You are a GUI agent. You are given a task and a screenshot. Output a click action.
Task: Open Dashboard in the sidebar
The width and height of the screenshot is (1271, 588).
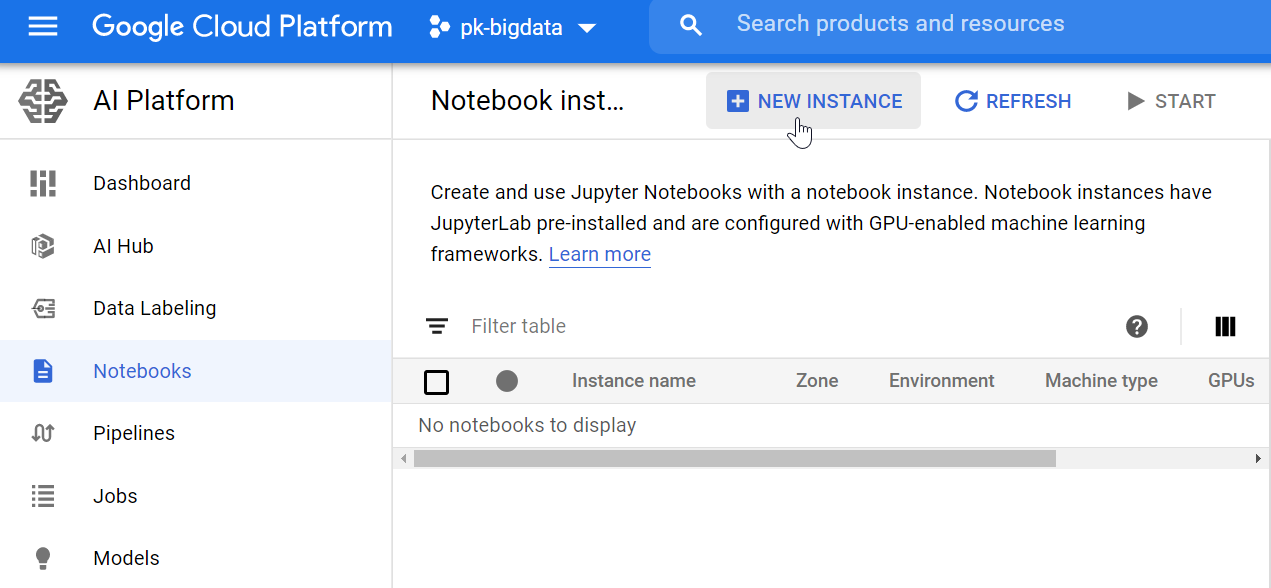coord(195,183)
